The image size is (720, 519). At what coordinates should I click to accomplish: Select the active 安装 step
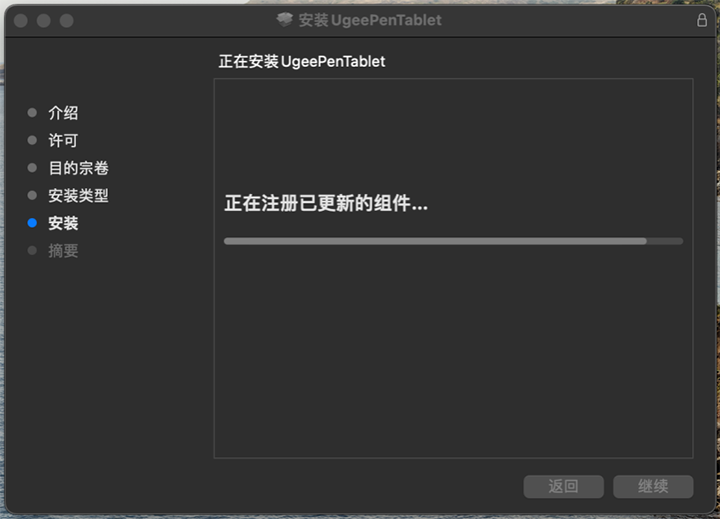(63, 223)
